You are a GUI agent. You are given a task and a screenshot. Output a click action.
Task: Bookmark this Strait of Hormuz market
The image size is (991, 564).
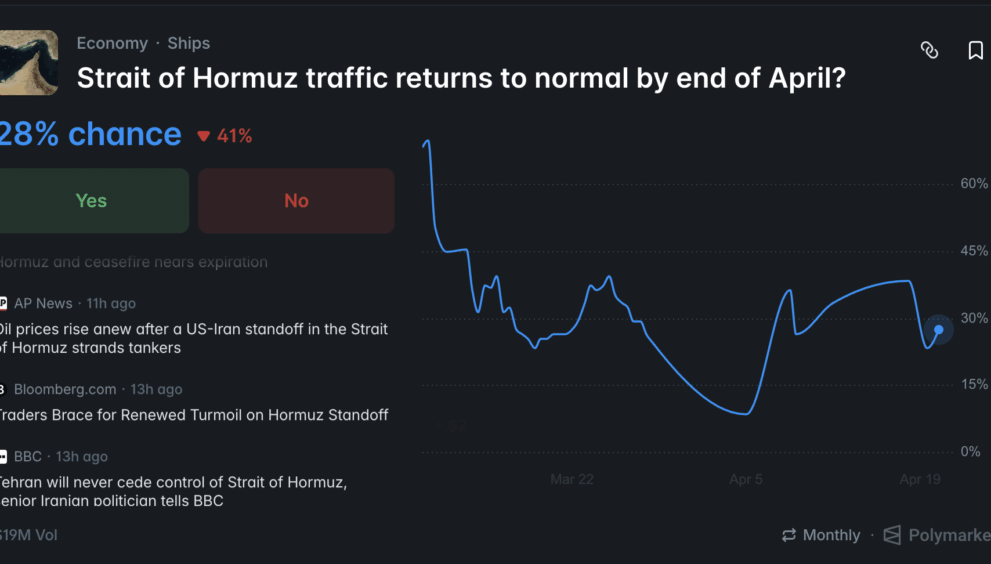[x=975, y=50]
